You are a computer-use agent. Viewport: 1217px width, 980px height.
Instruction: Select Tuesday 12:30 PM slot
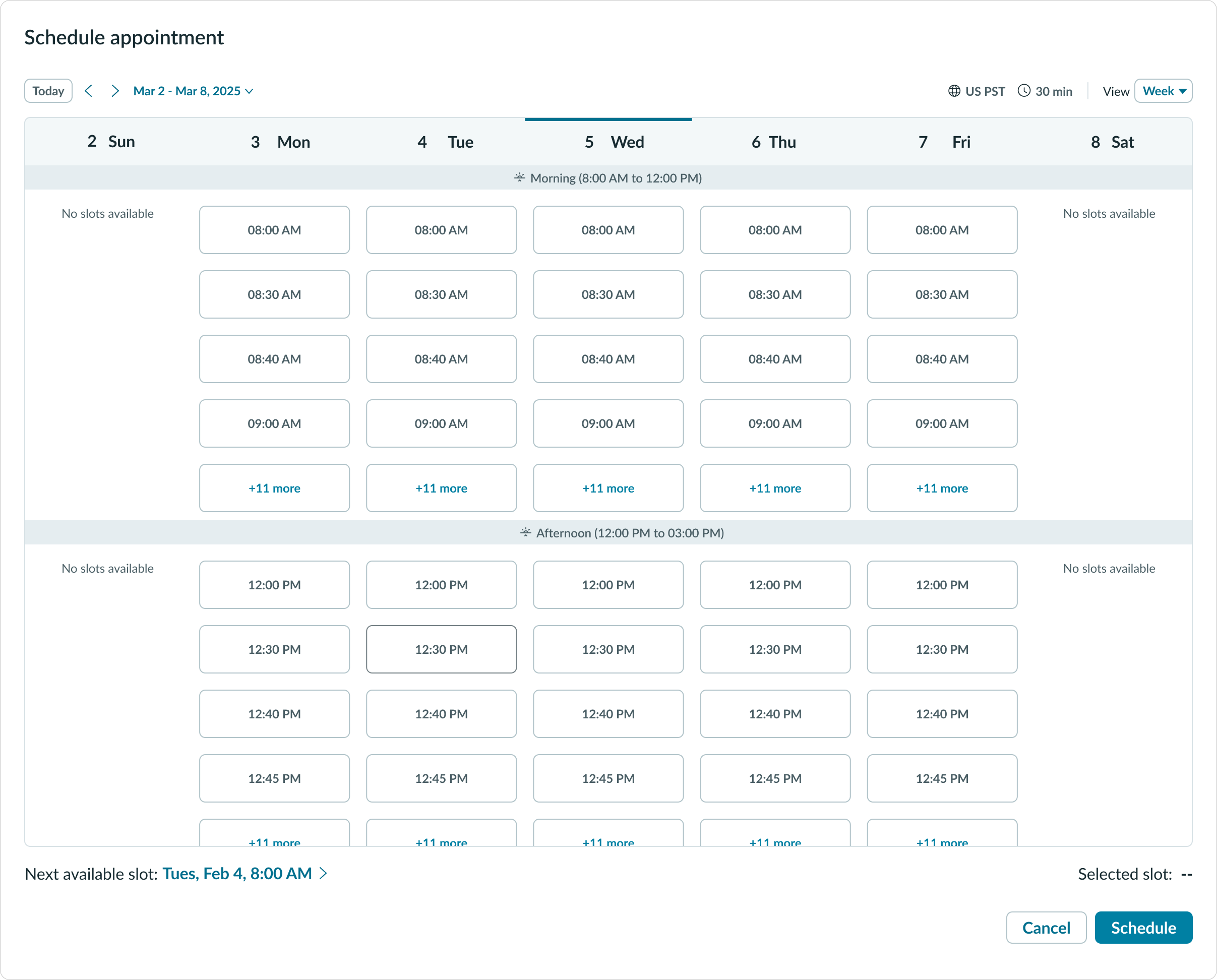[441, 649]
